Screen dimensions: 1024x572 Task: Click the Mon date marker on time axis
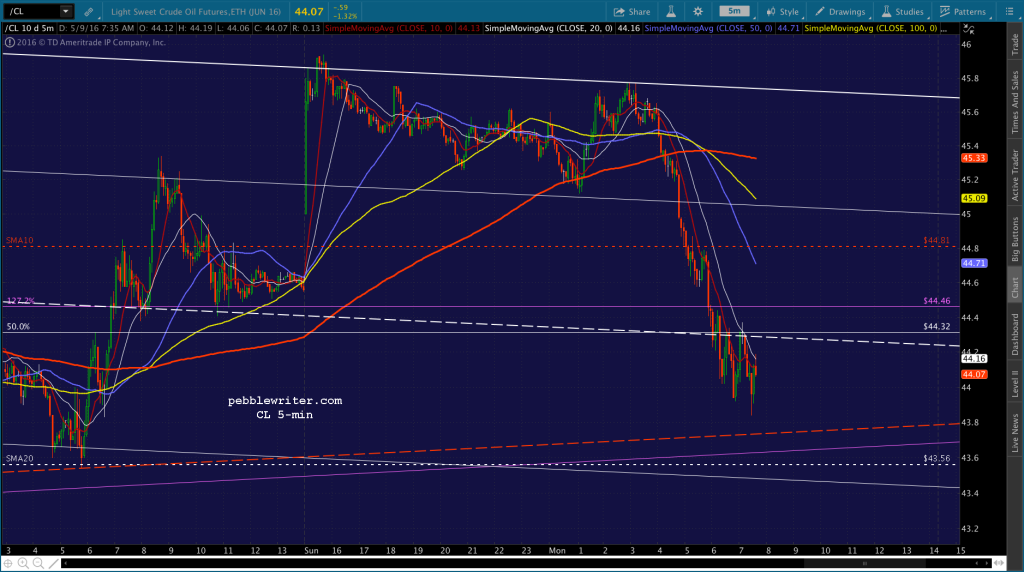pyautogui.click(x=557, y=550)
